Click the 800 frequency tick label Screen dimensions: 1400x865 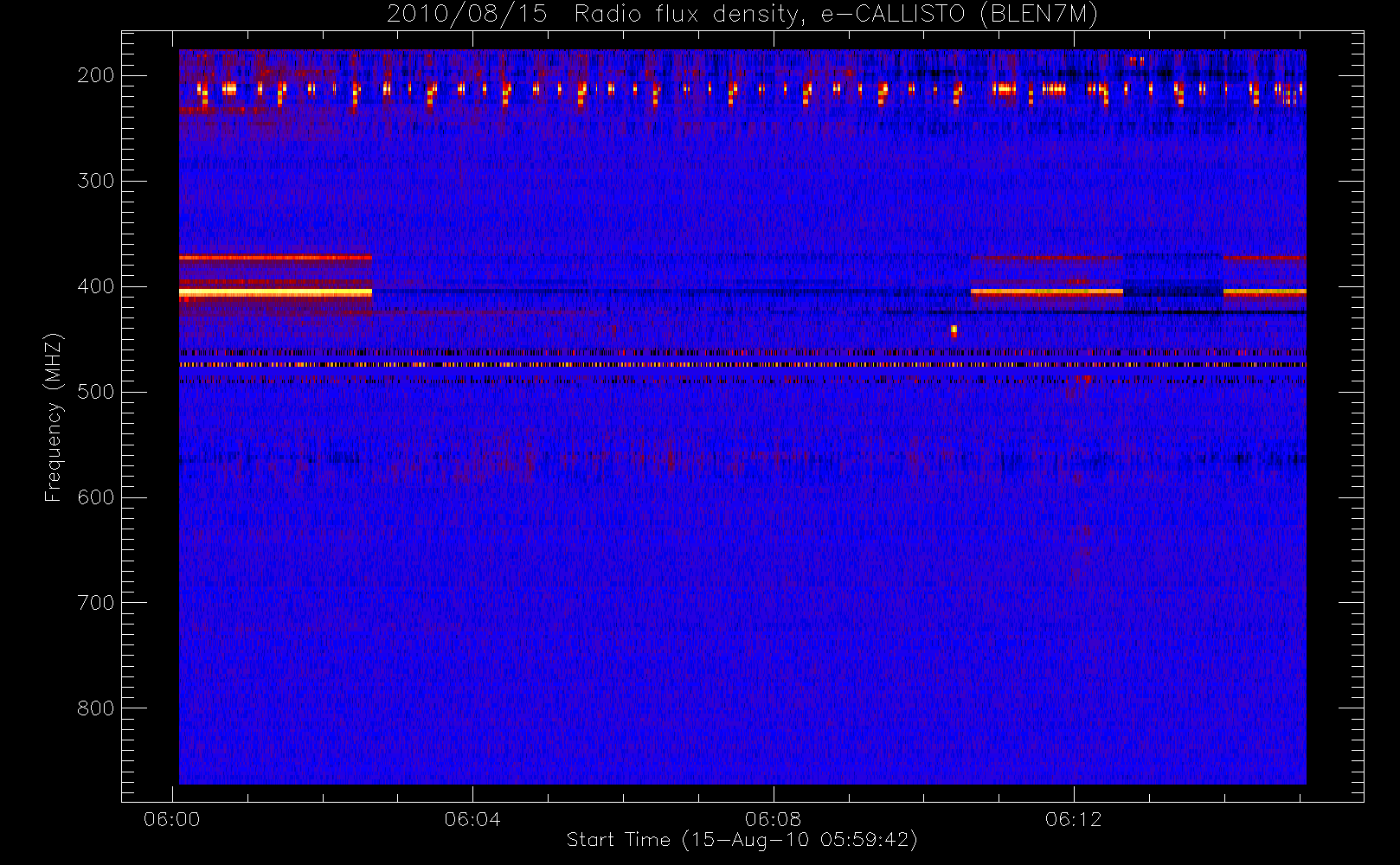click(96, 708)
